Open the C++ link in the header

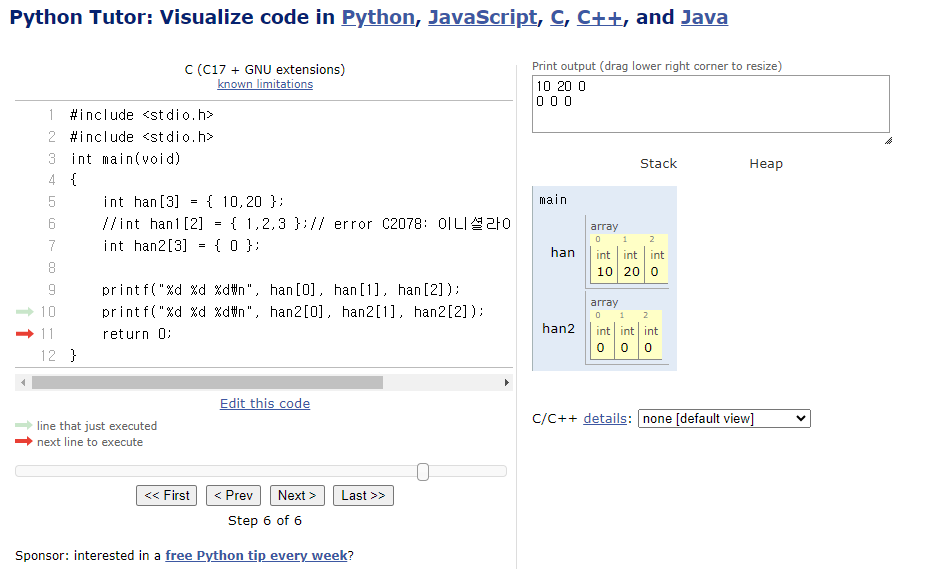point(600,17)
